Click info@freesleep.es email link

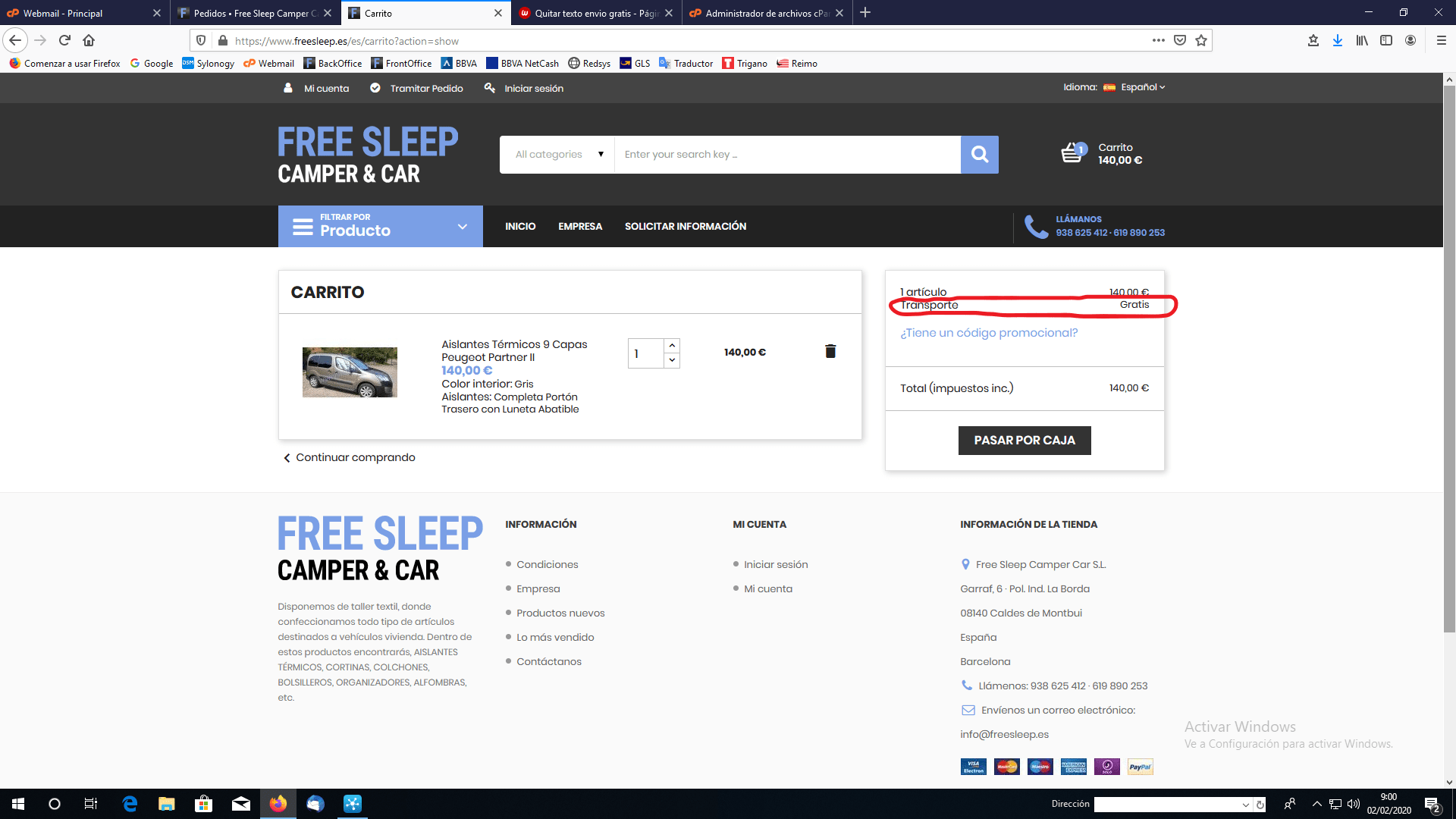(x=1004, y=734)
